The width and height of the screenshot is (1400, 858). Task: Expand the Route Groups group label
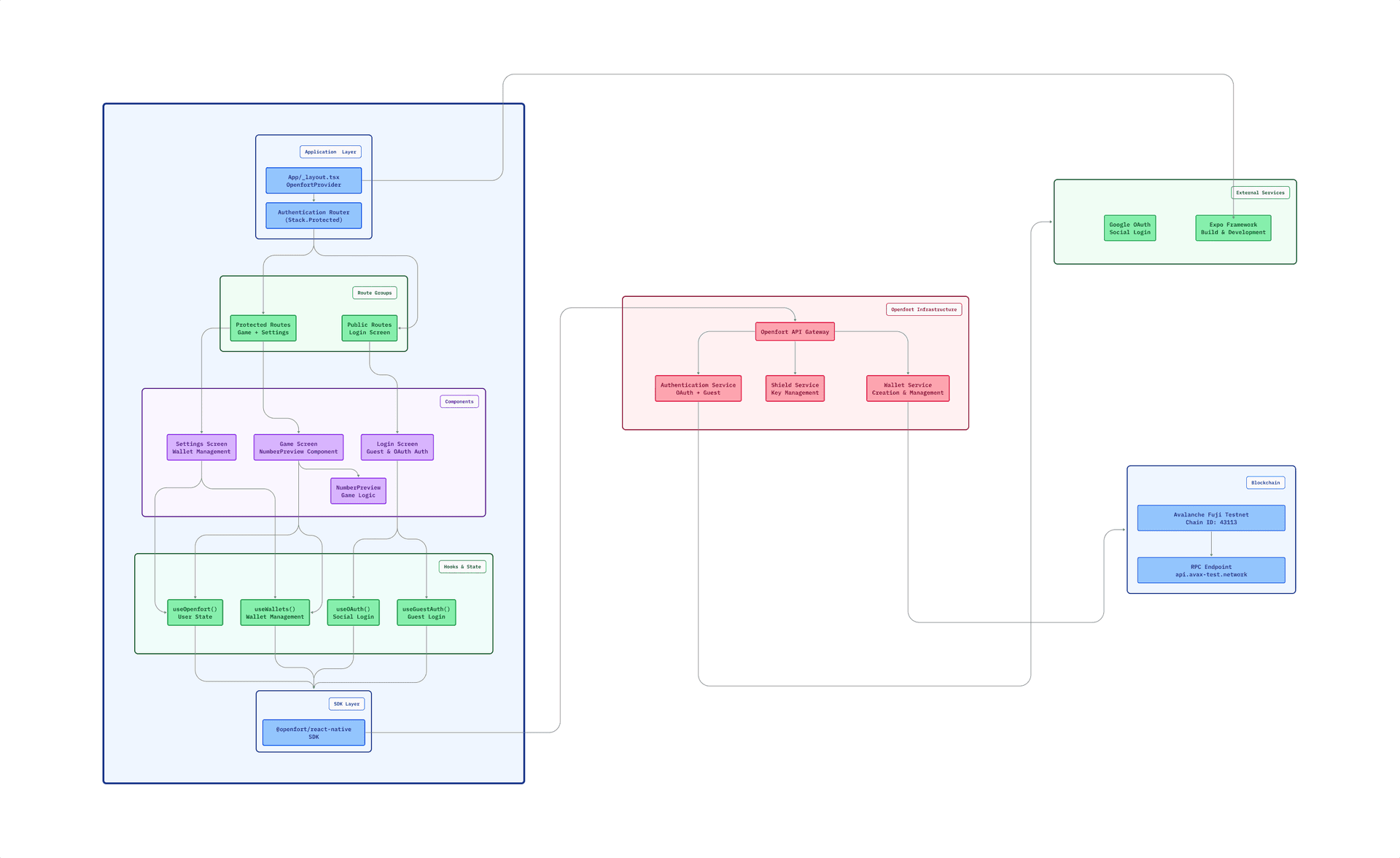tap(374, 293)
